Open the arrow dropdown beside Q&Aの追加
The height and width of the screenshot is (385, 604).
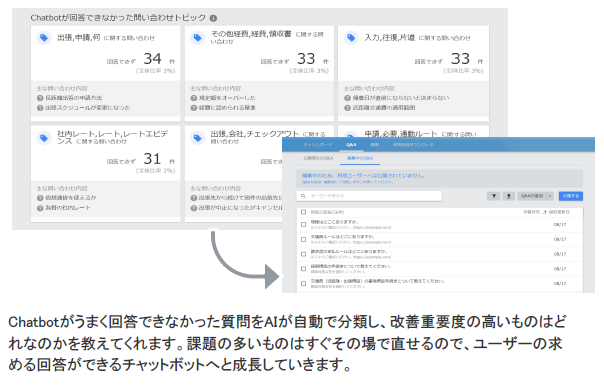coord(550,196)
